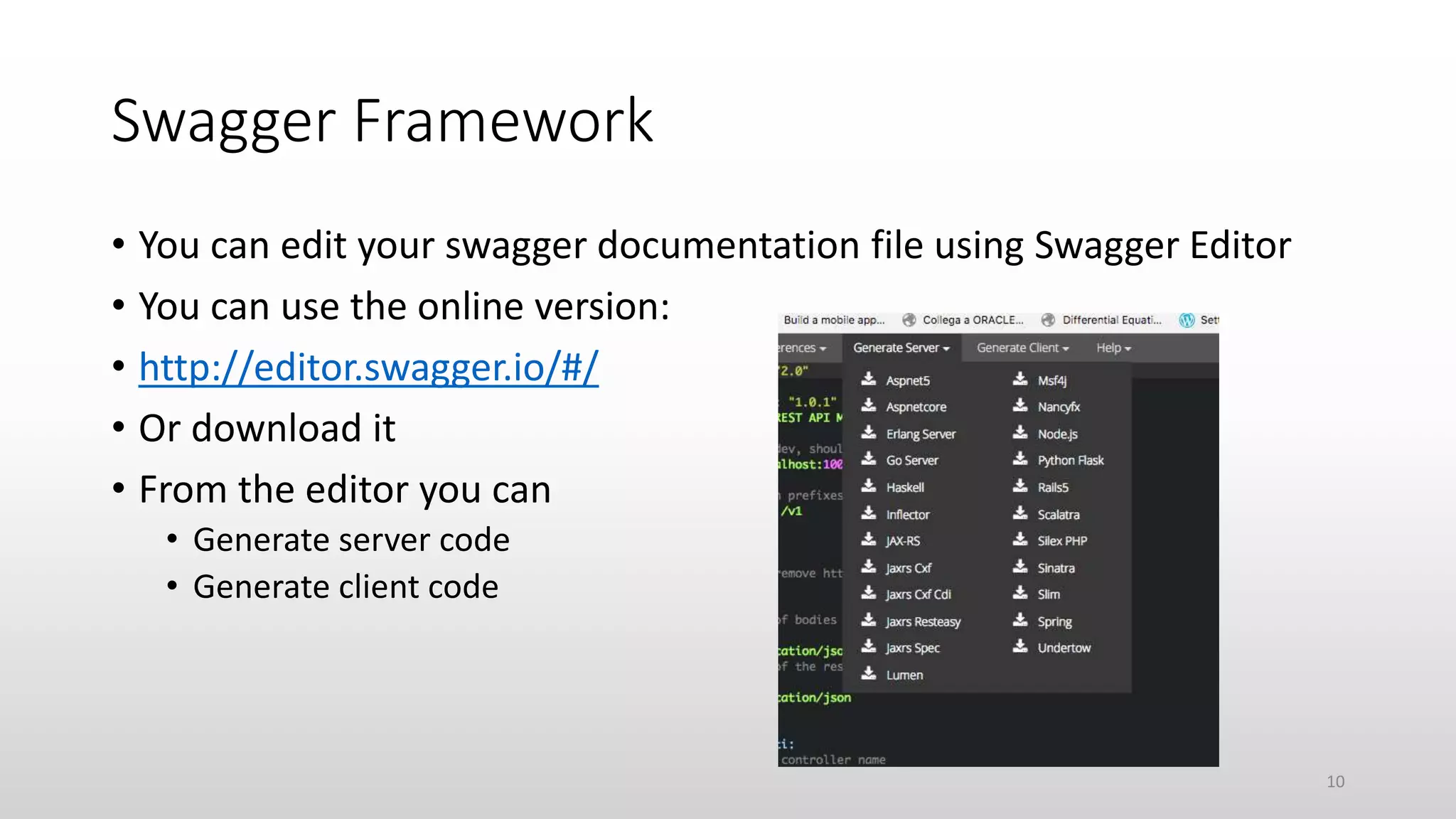
Task: Click download icon beside Jaxrs Spec
Action: pos(869,646)
